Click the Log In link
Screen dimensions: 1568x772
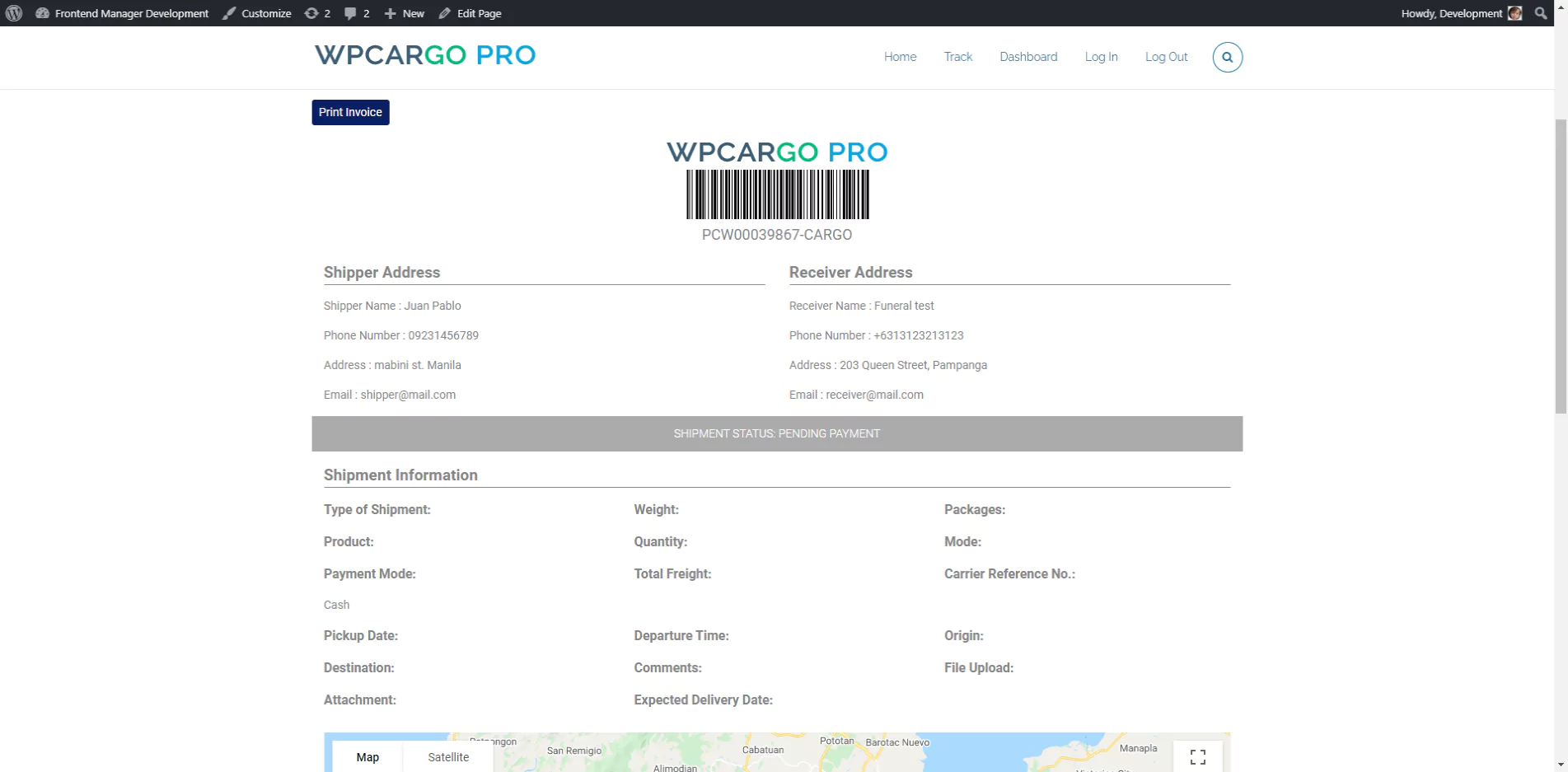tap(1101, 57)
